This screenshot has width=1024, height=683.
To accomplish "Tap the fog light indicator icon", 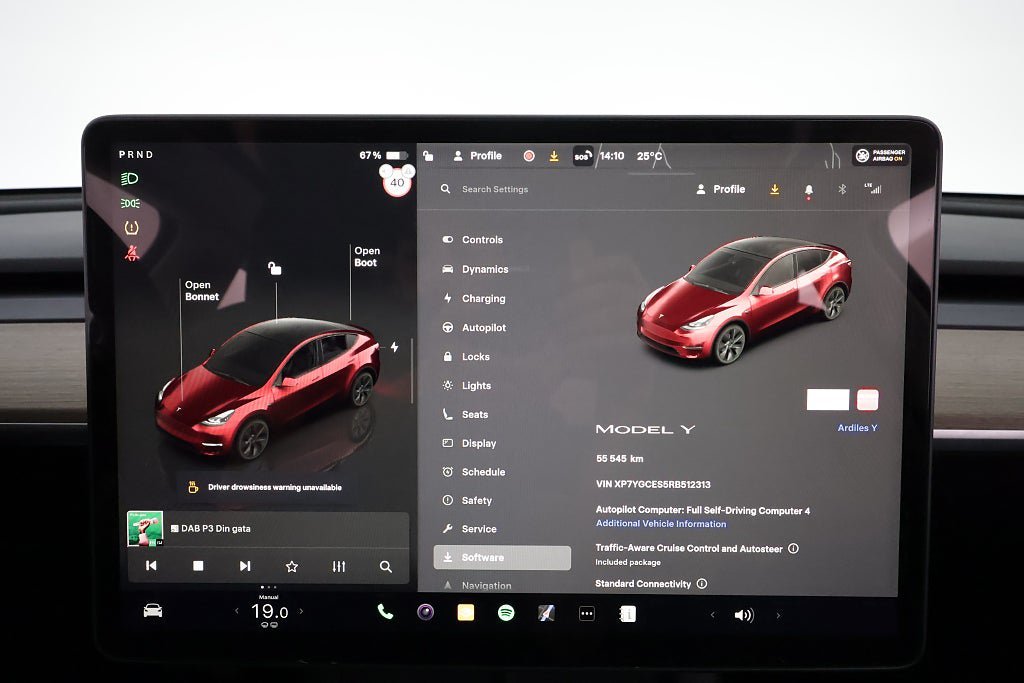I will click(131, 204).
